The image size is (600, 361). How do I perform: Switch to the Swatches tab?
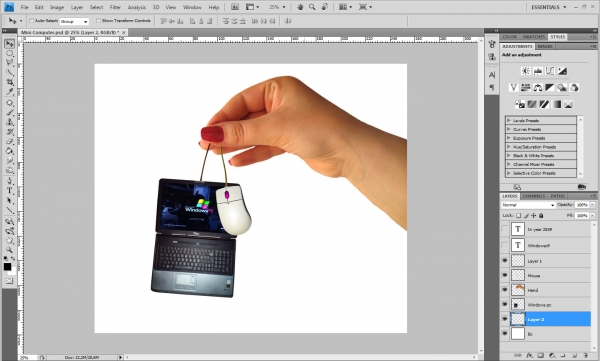[x=533, y=37]
